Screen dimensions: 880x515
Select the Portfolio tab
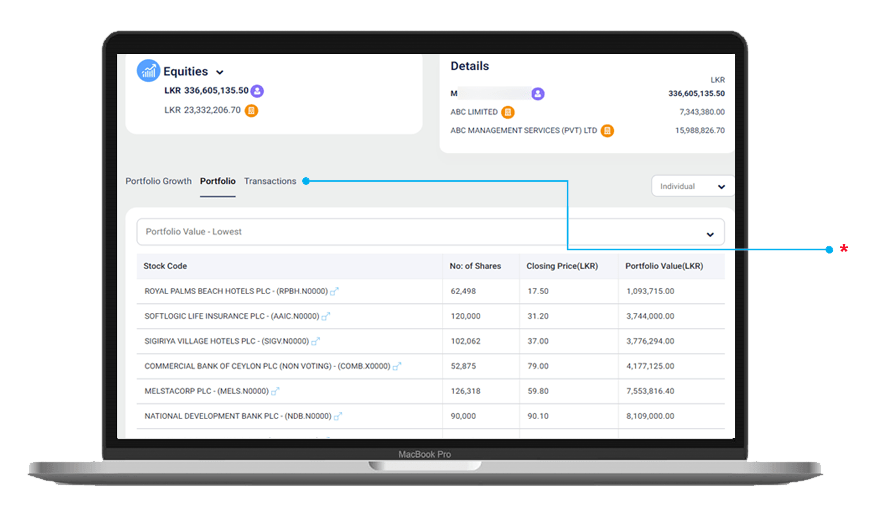point(218,181)
